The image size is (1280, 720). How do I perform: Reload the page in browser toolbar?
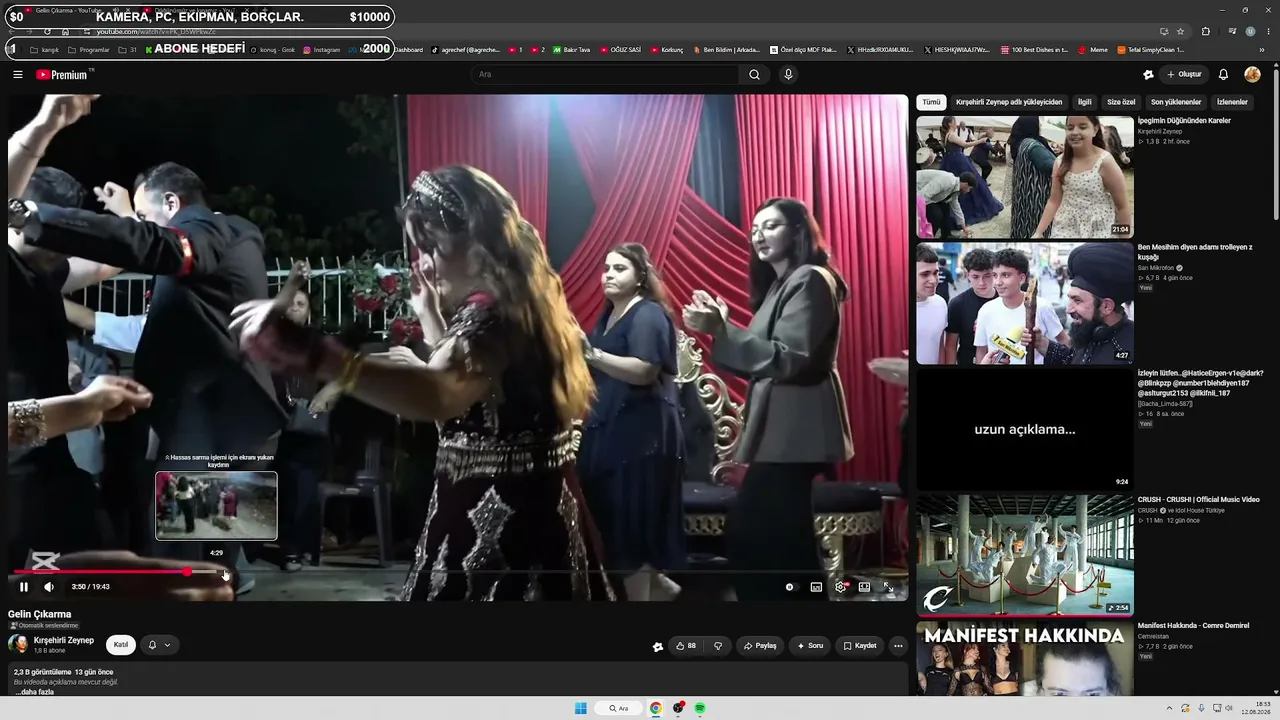point(47,31)
